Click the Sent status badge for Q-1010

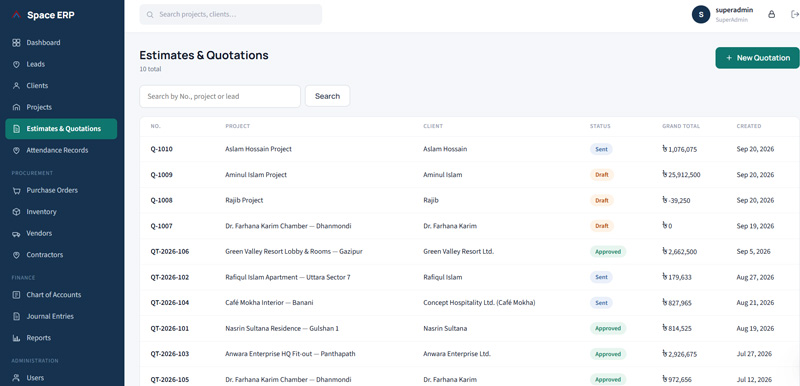click(601, 149)
